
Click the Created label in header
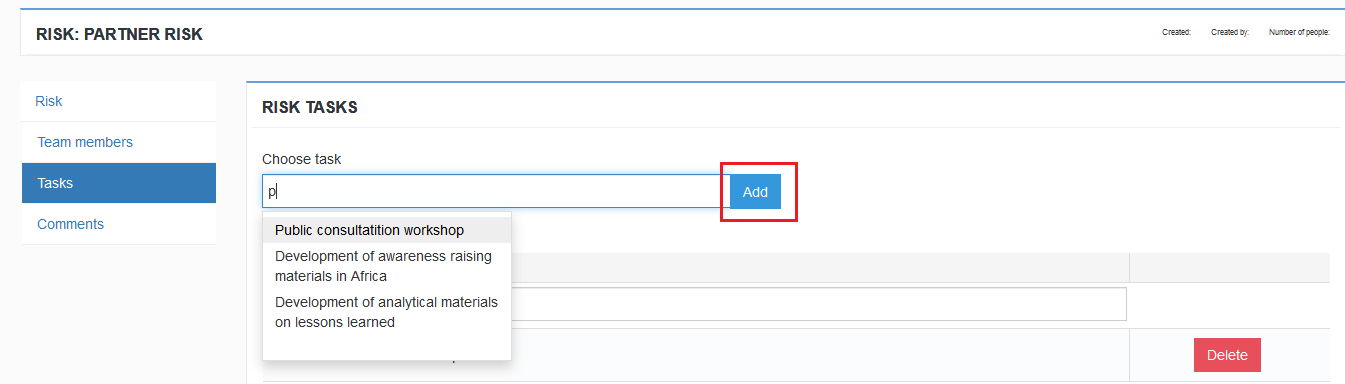pyautogui.click(x=1176, y=32)
